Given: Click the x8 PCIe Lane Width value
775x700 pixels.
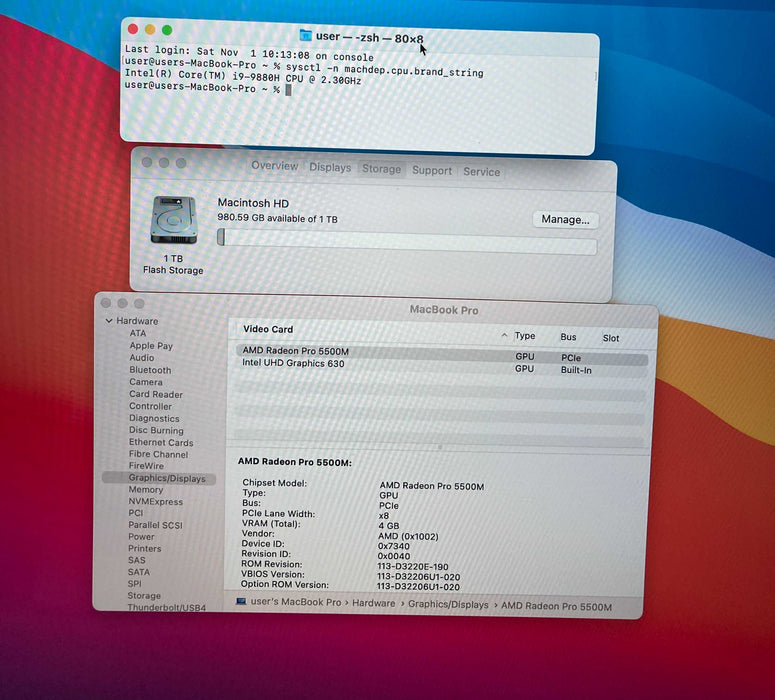Looking at the screenshot, I should coord(384,516).
